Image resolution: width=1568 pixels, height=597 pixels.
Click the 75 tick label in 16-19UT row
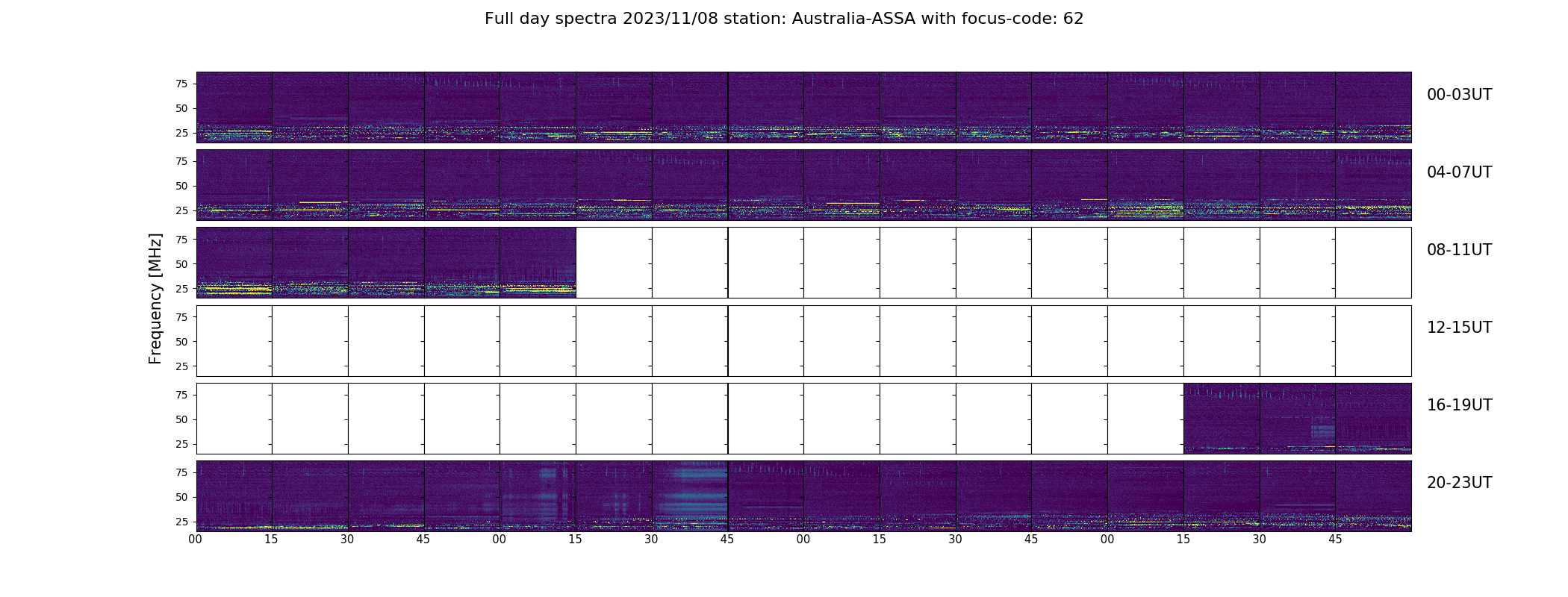181,395
